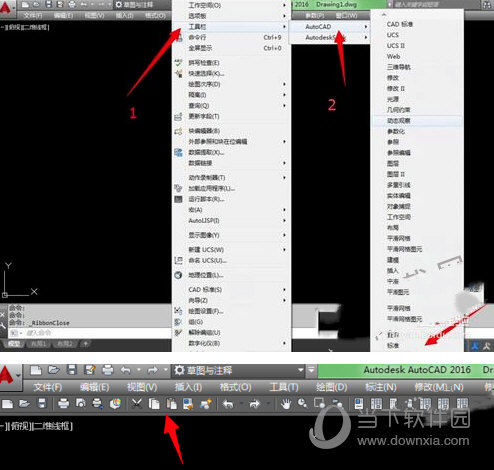Open 文件(F) menu in lower window

click(48, 387)
